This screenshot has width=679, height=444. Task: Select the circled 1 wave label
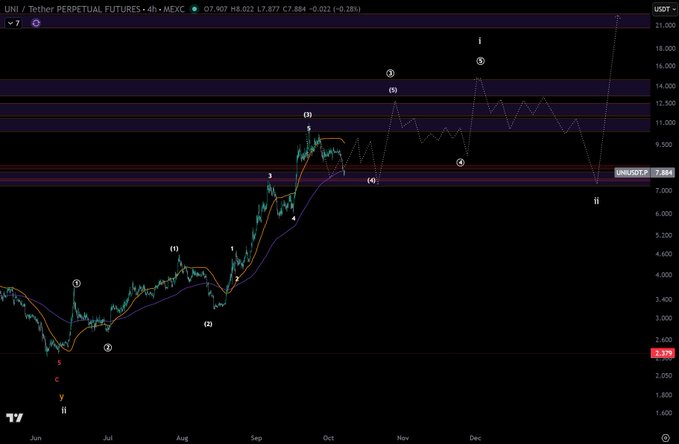point(76,283)
